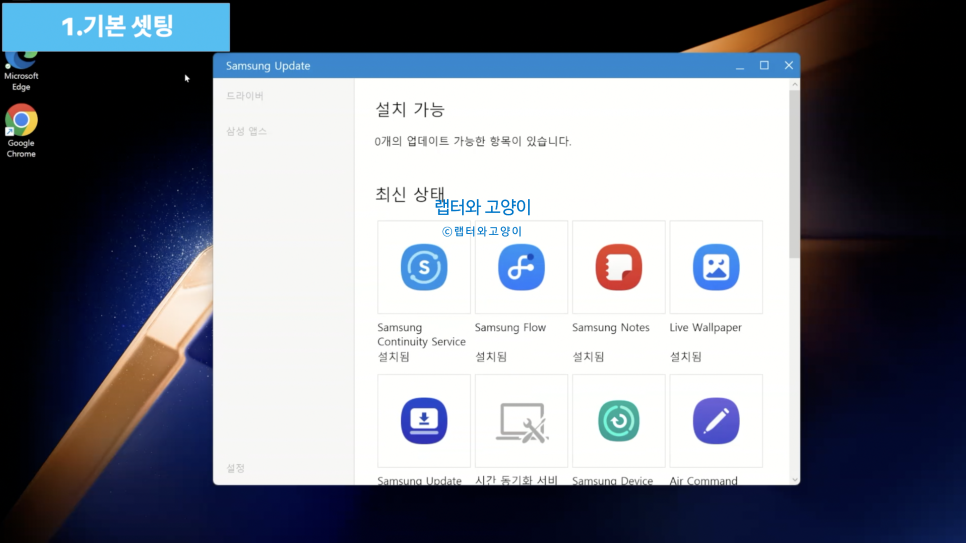The height and width of the screenshot is (543, 966).
Task: Open the Samsung Notes app icon
Action: 619,267
